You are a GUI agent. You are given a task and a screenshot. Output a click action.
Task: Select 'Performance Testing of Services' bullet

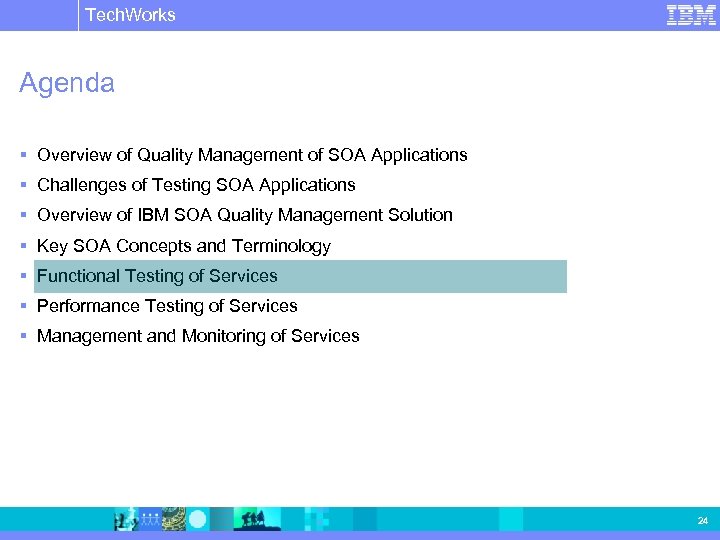coord(167,306)
